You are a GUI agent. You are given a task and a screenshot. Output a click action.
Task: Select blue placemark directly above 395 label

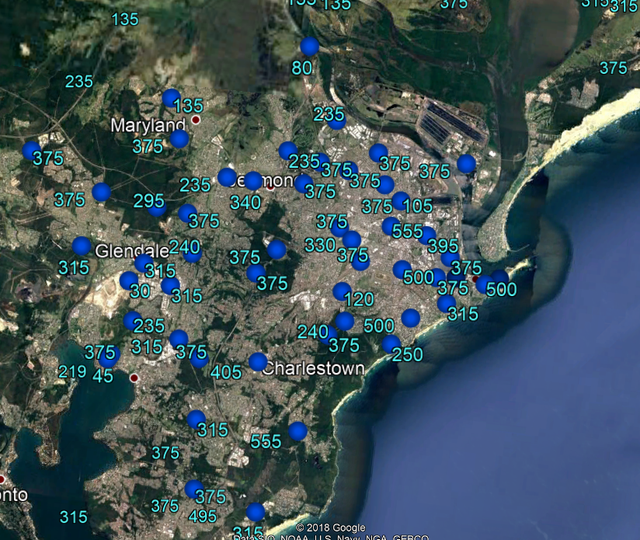(x=427, y=236)
